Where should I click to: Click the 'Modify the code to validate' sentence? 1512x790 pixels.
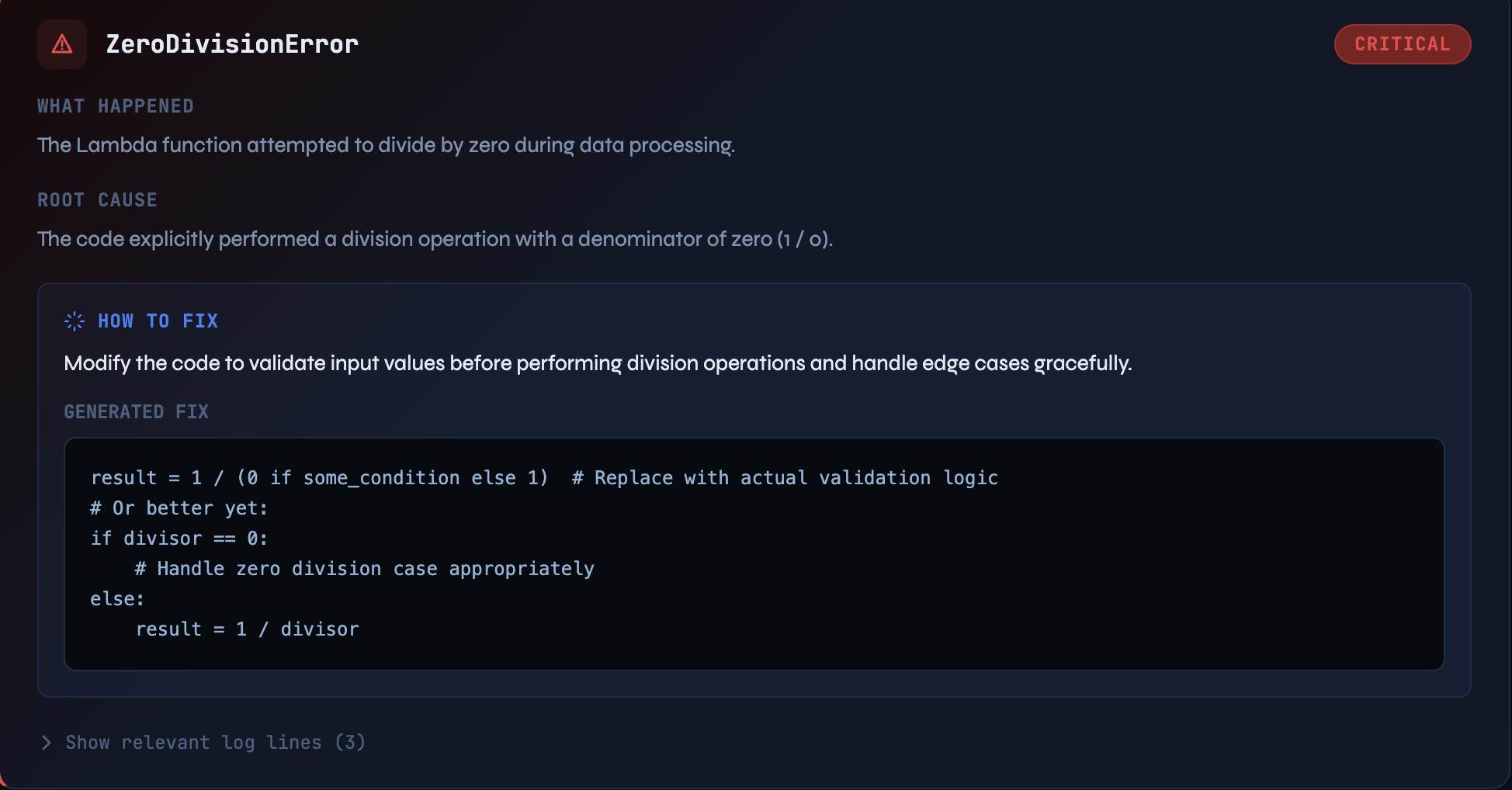pyautogui.click(x=598, y=363)
